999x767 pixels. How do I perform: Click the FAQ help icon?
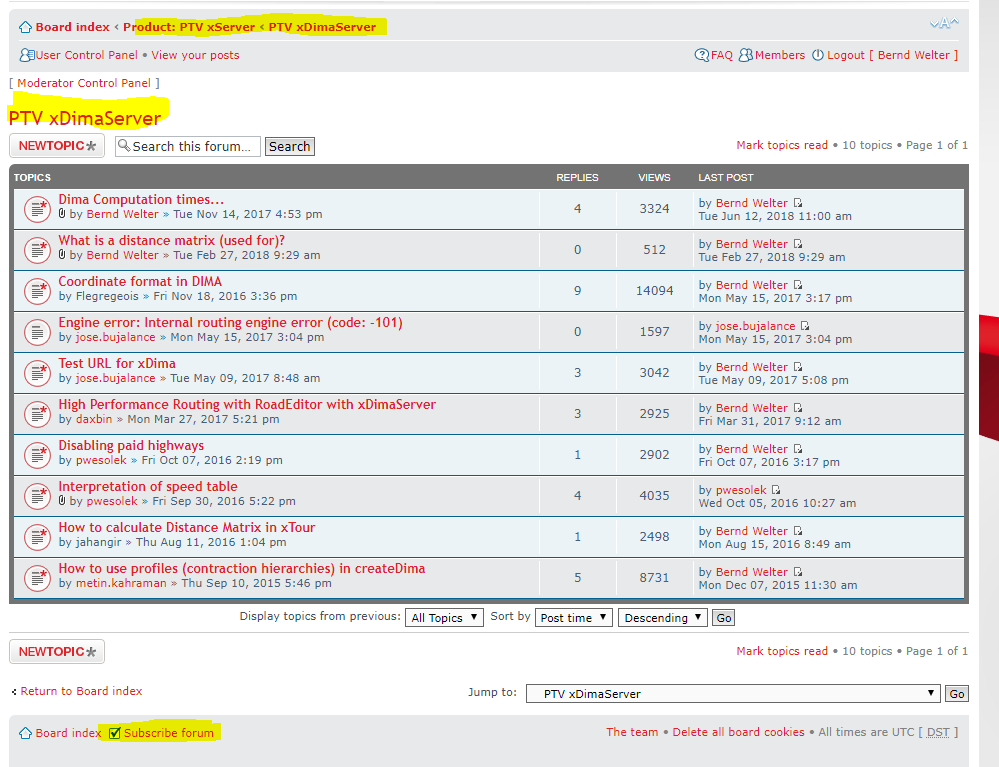702,55
